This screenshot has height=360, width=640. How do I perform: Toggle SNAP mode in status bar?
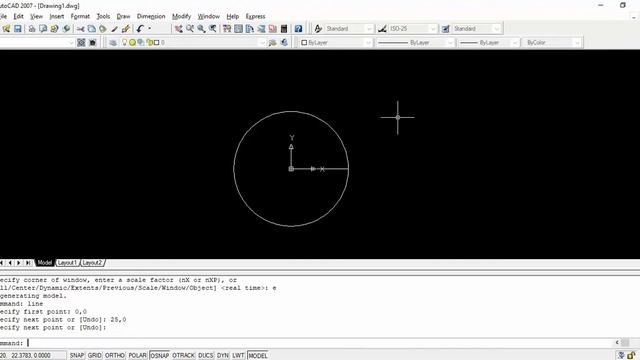[x=77, y=356]
